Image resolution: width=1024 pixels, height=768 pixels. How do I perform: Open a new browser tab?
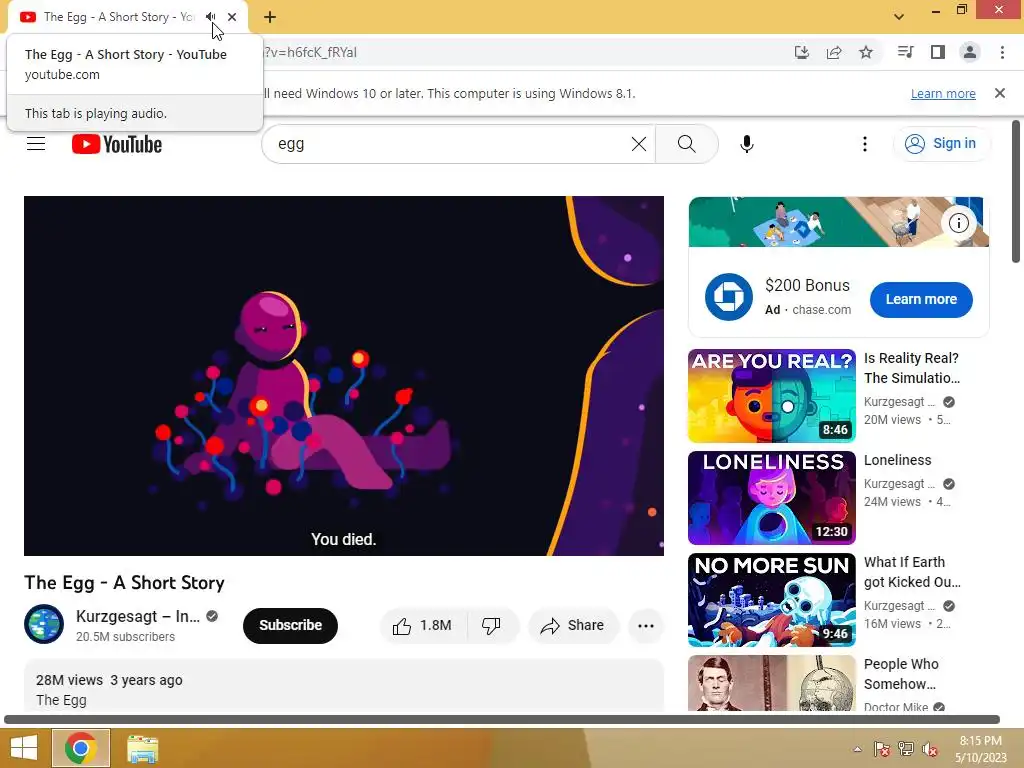point(270,17)
